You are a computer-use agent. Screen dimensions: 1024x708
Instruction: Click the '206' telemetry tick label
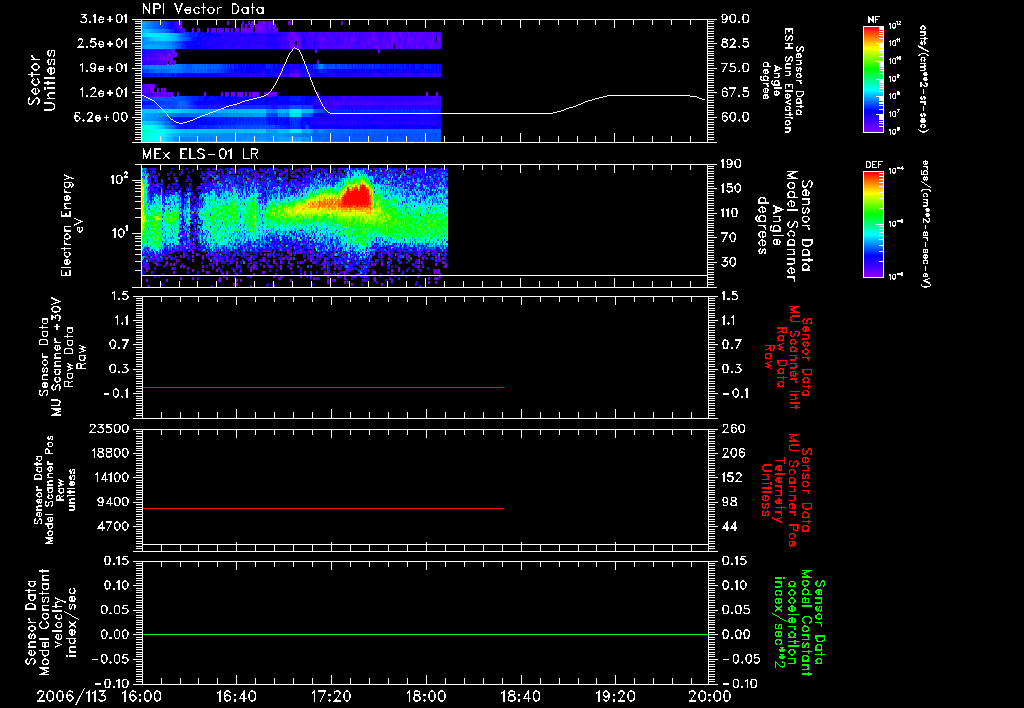point(732,453)
